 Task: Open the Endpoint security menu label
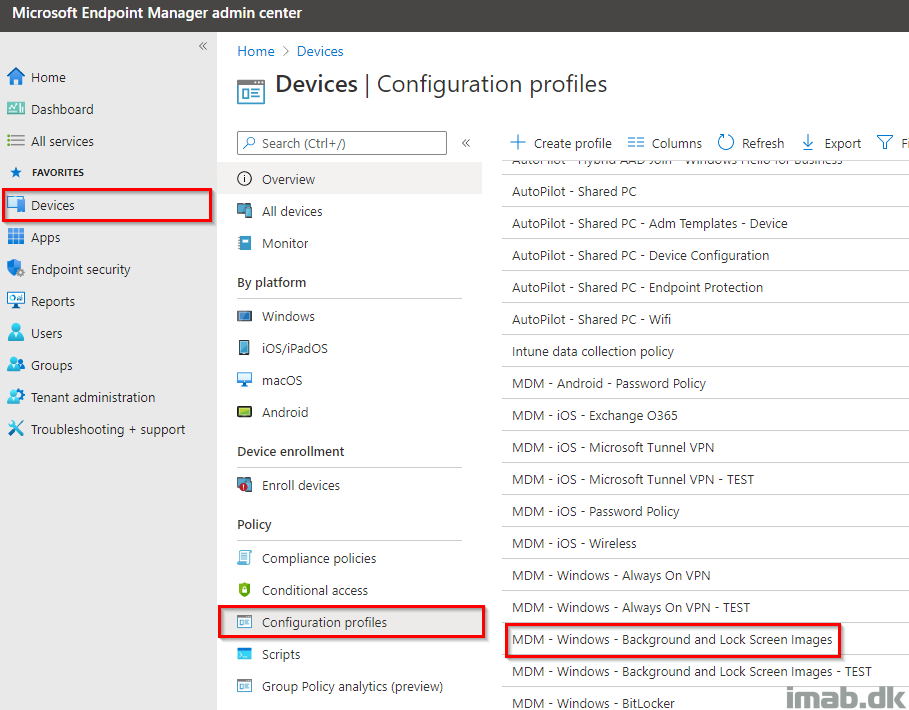point(81,269)
